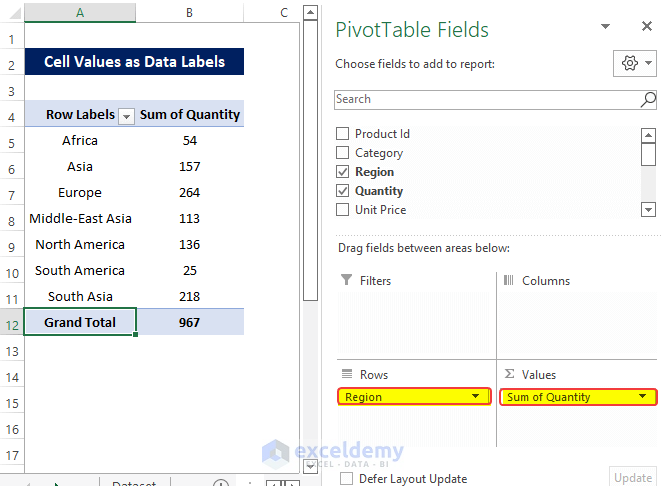Enable the Product Id field checkbox
The height and width of the screenshot is (486, 666).
tap(343, 134)
